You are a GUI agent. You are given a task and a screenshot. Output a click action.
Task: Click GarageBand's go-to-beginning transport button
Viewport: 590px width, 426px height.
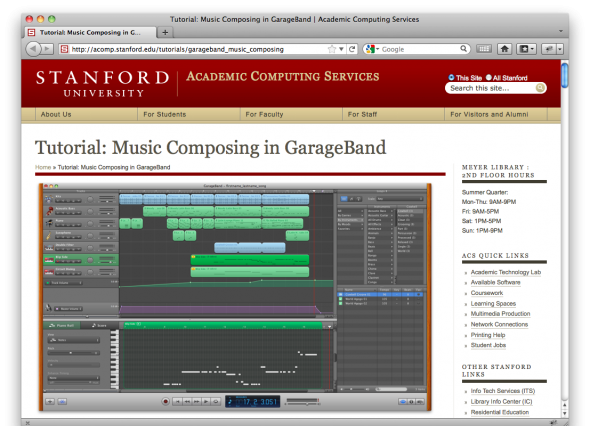point(178,402)
